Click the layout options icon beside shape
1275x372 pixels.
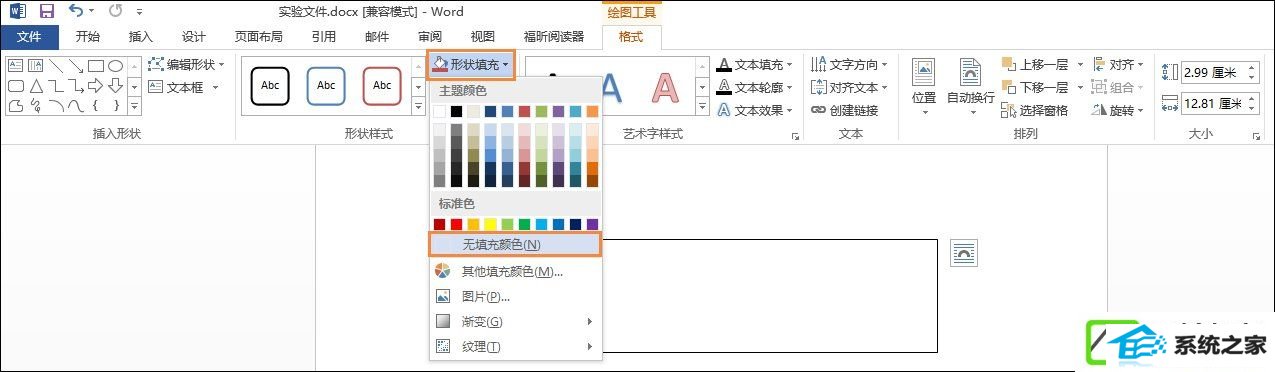[963, 253]
